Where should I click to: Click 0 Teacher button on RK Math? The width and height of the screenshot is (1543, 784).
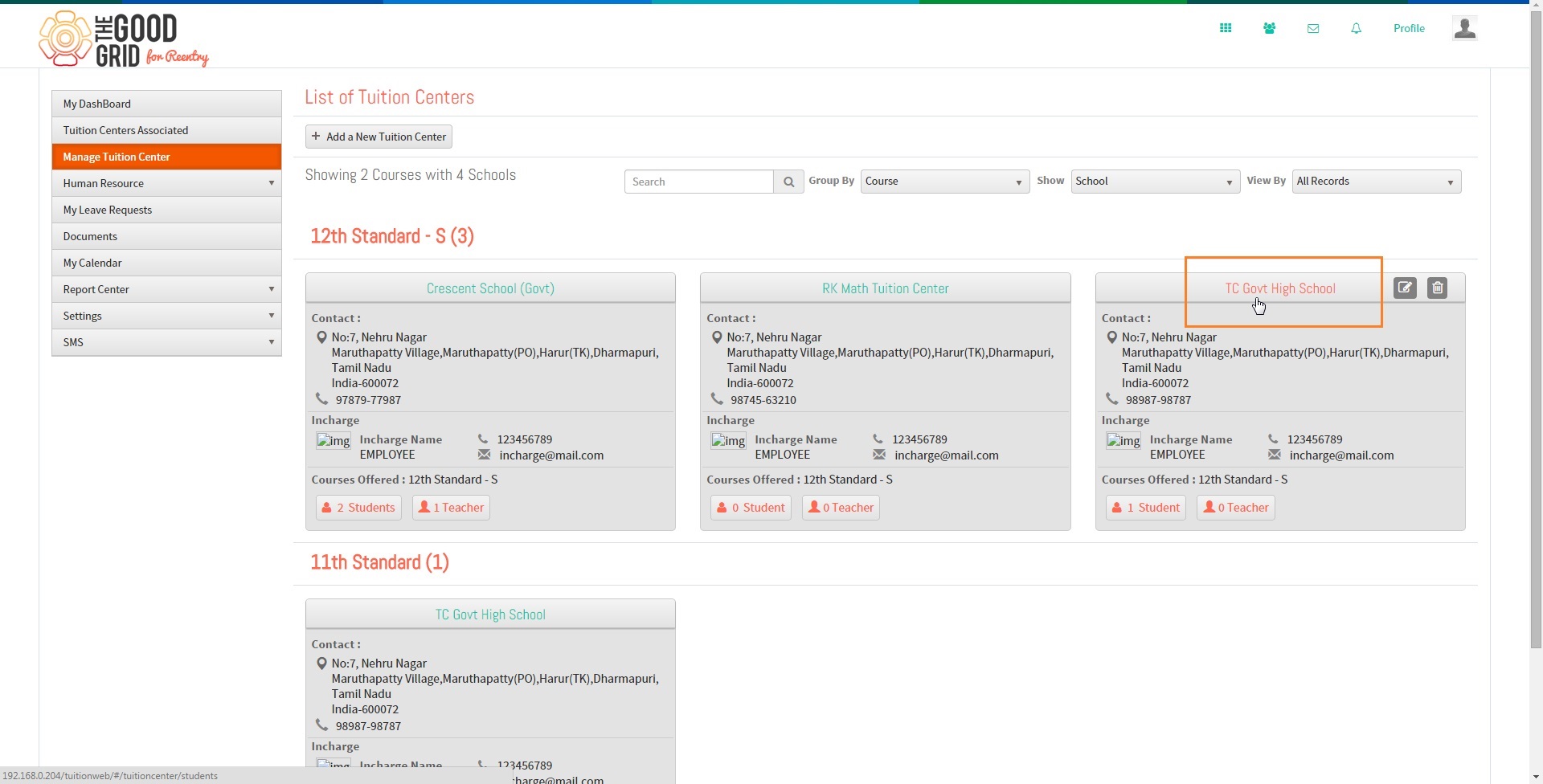(841, 508)
